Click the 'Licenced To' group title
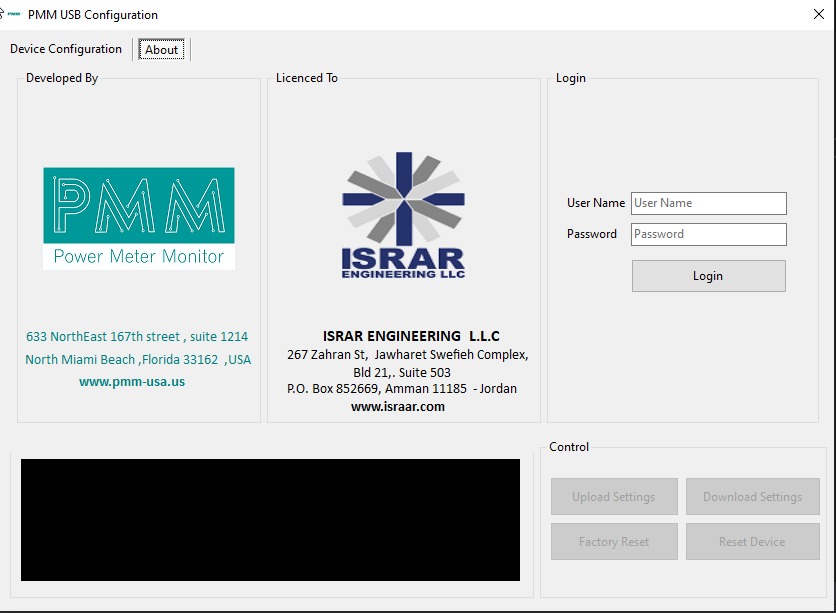This screenshot has height=613, width=836. click(307, 78)
